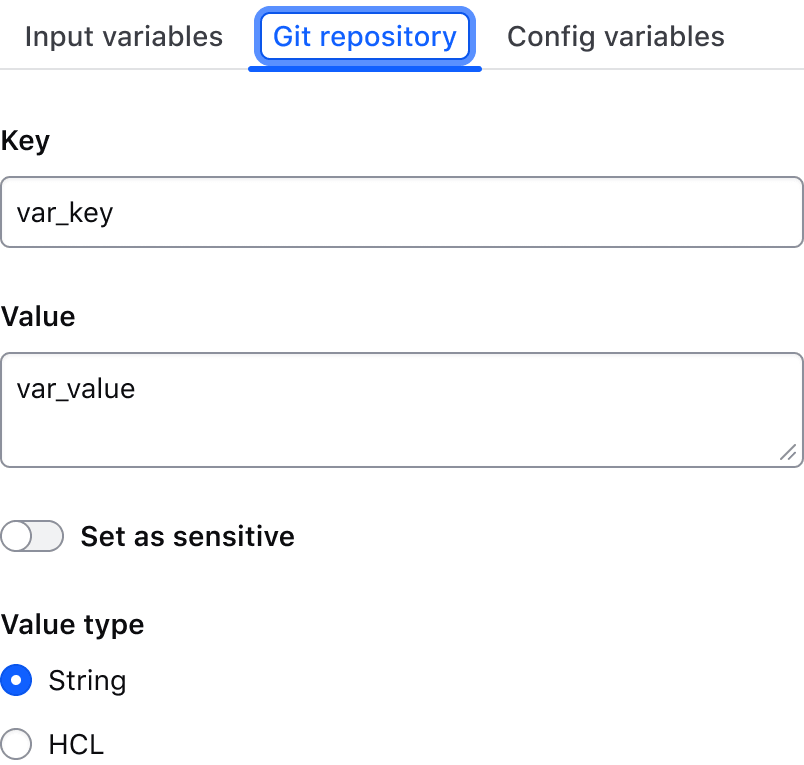
Task: Click the Value field label
Action: coord(38,316)
